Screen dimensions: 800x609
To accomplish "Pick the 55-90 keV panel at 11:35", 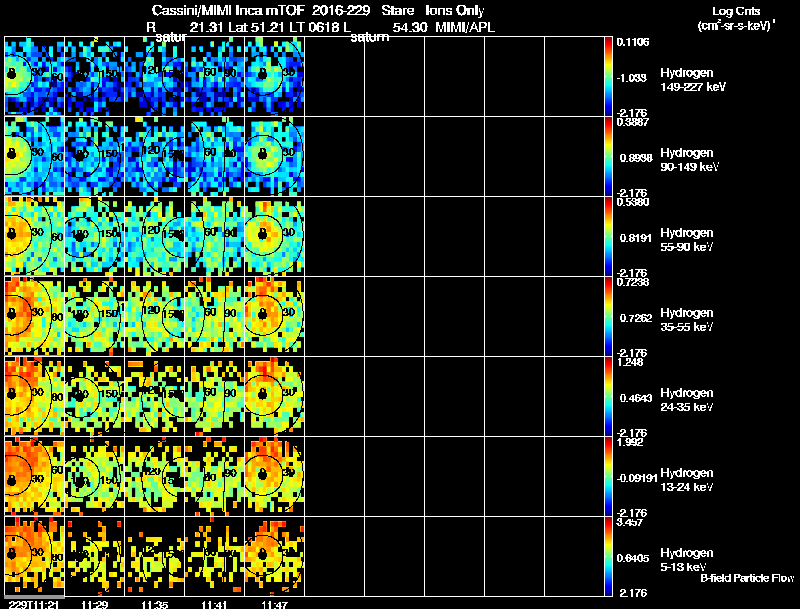I will (155, 236).
